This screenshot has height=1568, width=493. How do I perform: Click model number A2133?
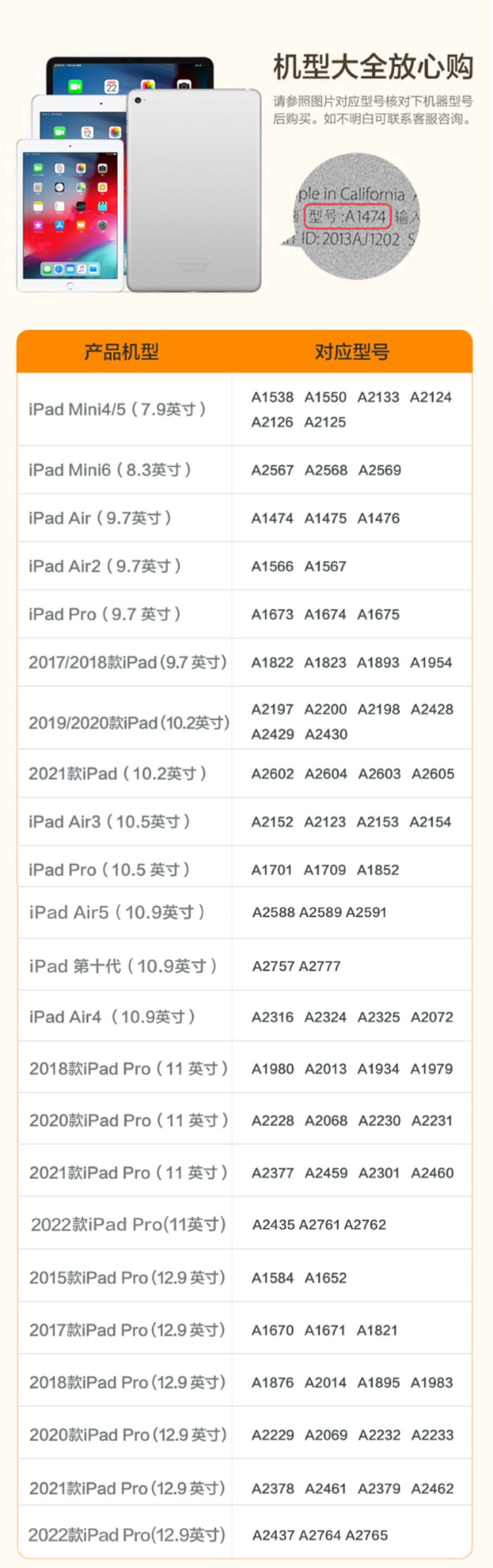(x=379, y=397)
